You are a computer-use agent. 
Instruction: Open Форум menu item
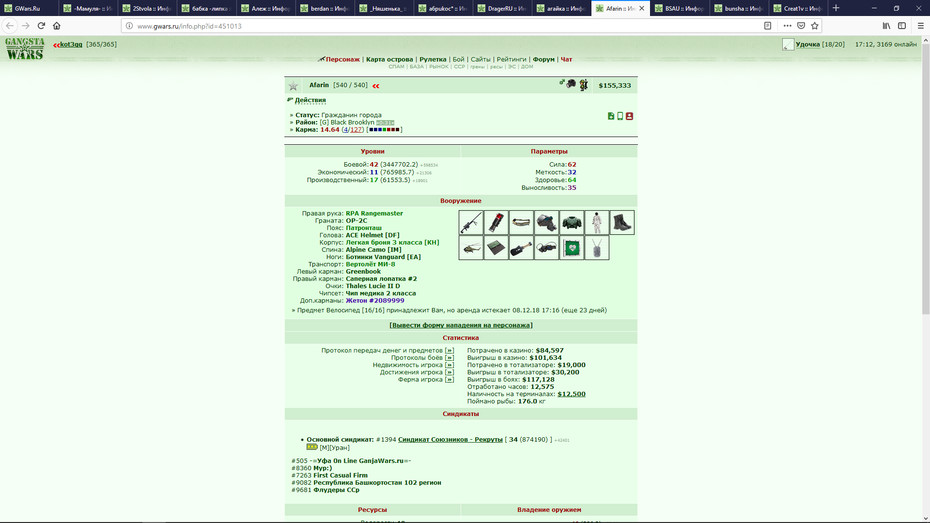coord(543,59)
